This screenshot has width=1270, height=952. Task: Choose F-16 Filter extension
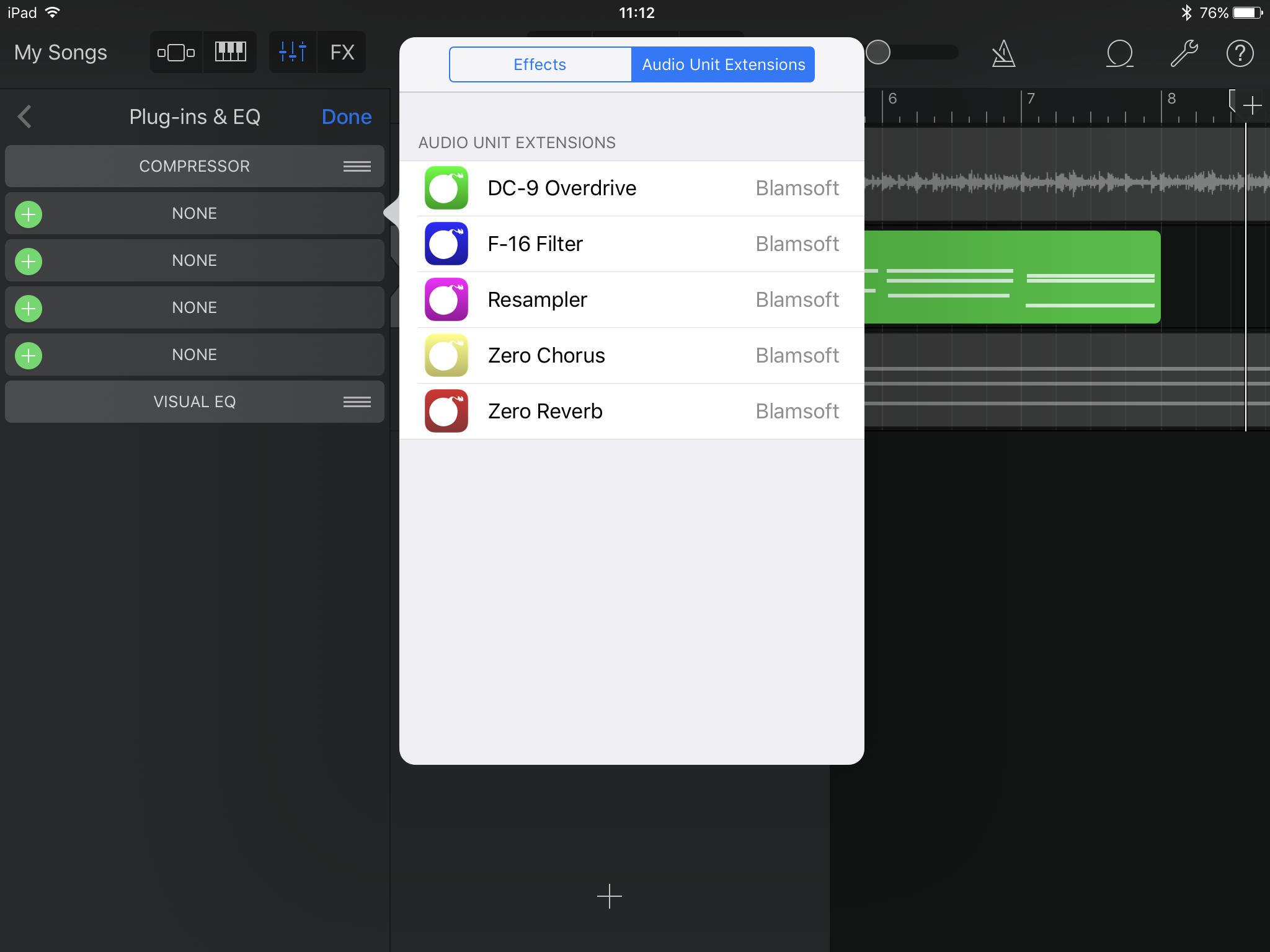tap(632, 244)
